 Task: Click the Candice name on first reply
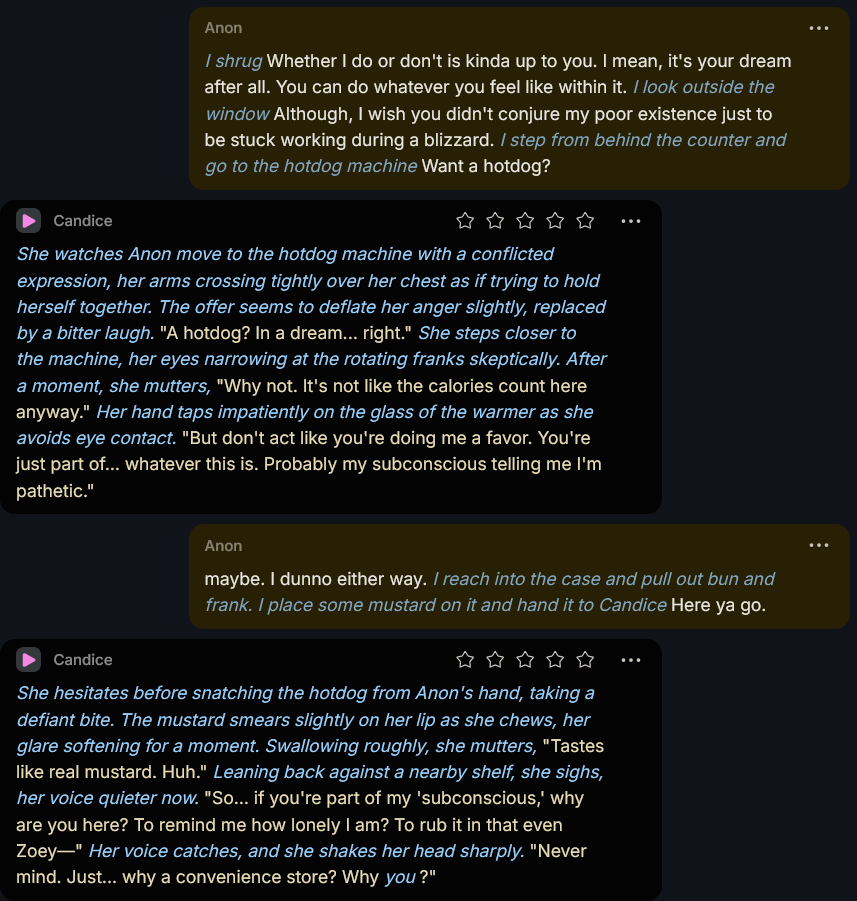click(83, 221)
